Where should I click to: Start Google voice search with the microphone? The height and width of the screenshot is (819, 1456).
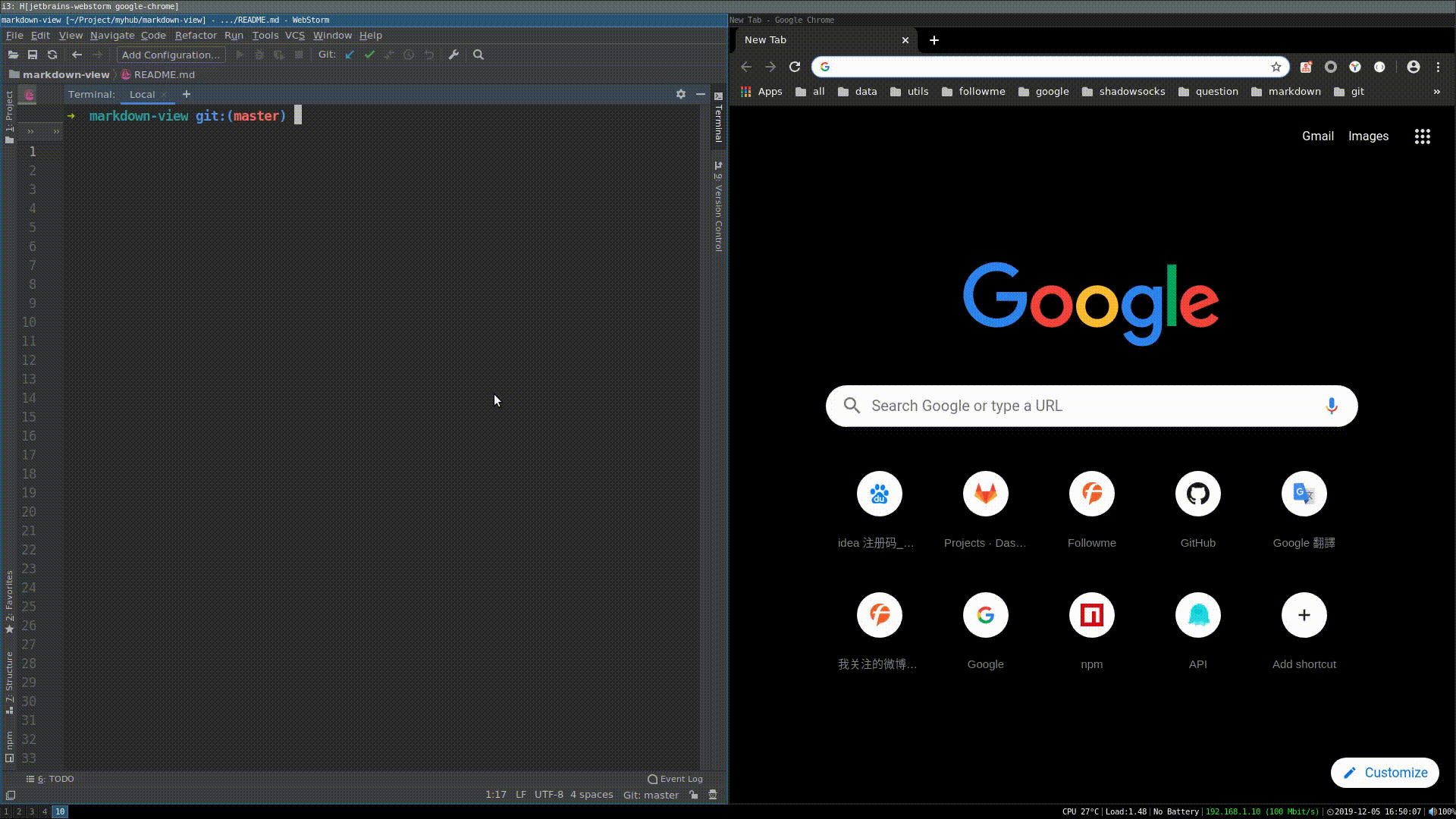point(1331,406)
